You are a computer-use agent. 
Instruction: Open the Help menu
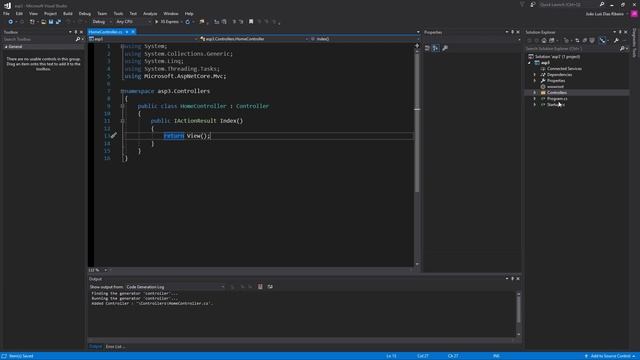189,13
